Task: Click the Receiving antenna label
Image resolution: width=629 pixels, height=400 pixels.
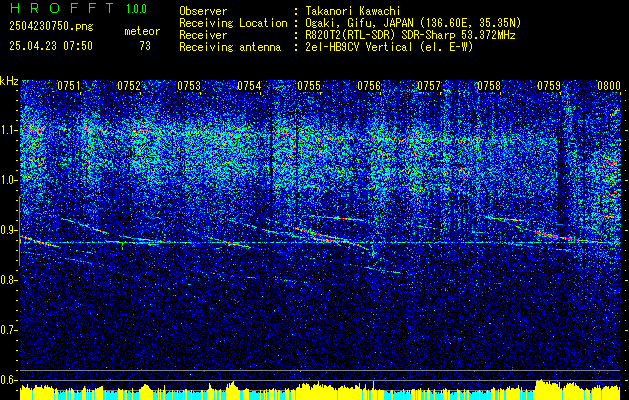Action: (x=230, y=47)
